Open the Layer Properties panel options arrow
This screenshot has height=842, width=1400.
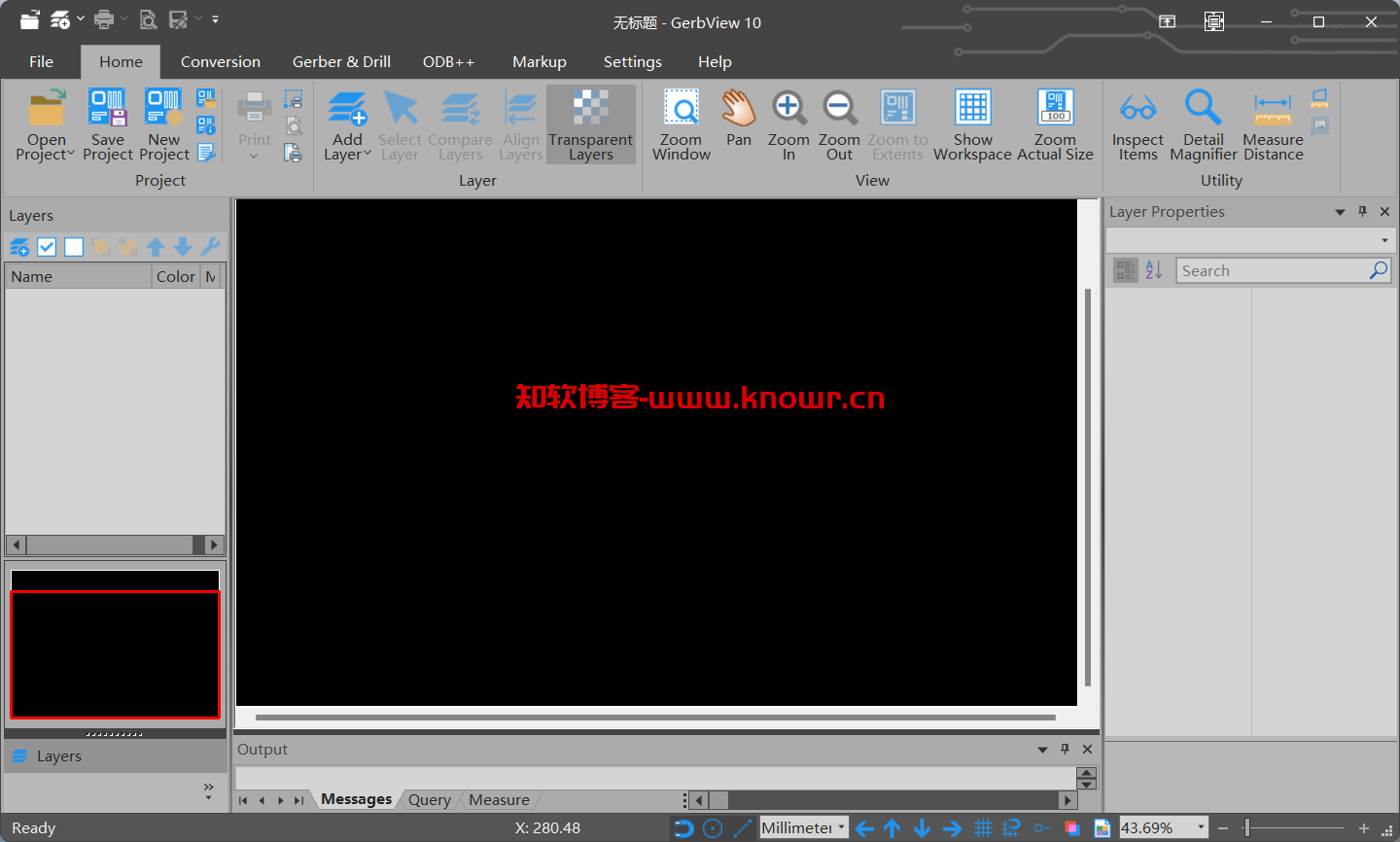[x=1340, y=212]
